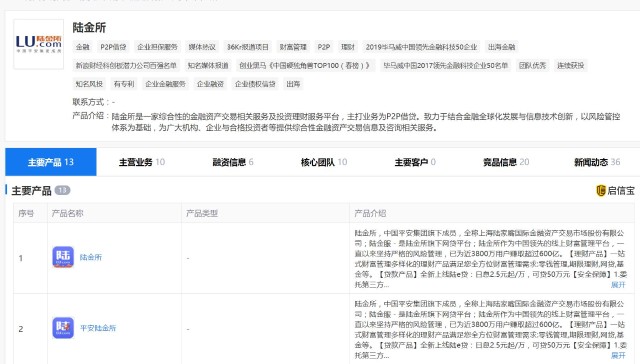The image size is (640, 364).
Task: Click the 产品类型 column header
Action: pos(202,213)
